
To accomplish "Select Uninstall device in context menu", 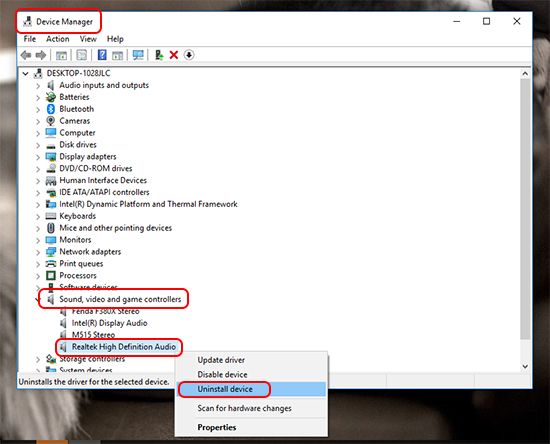I will click(251, 389).
